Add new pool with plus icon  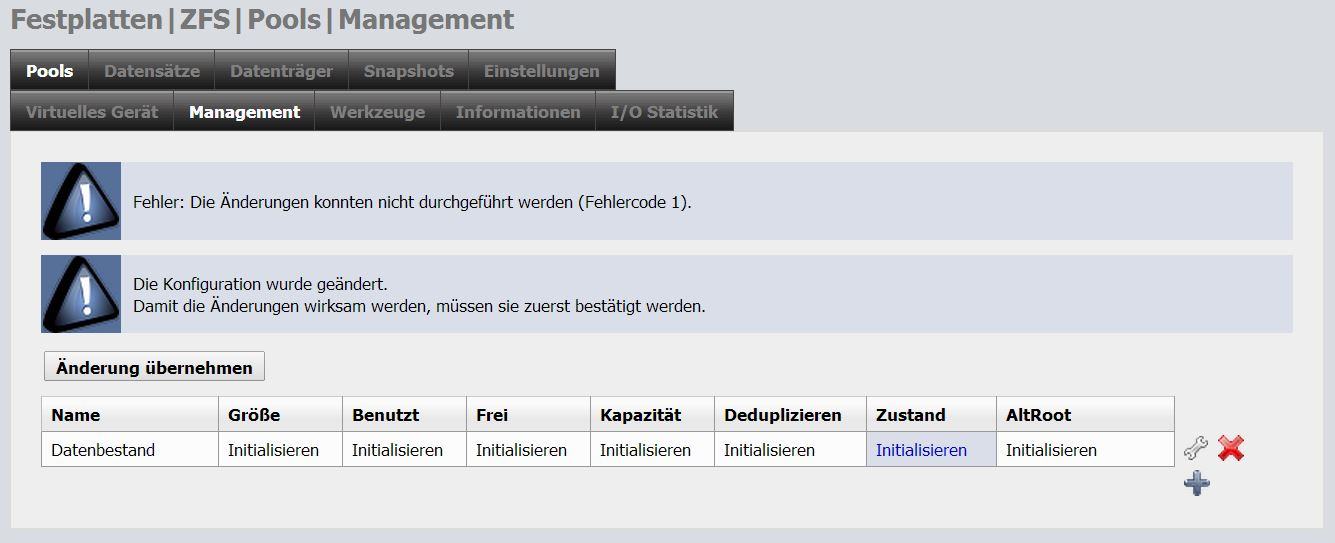click(1196, 483)
